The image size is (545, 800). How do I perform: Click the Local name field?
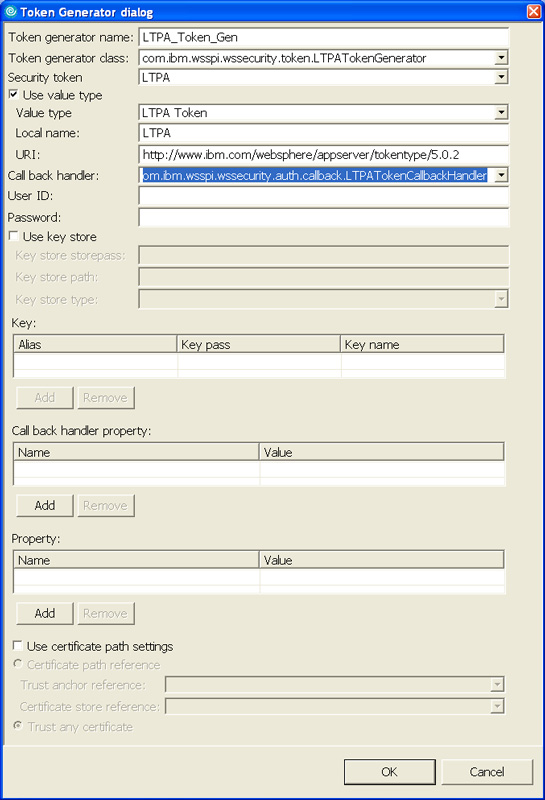coord(324,133)
